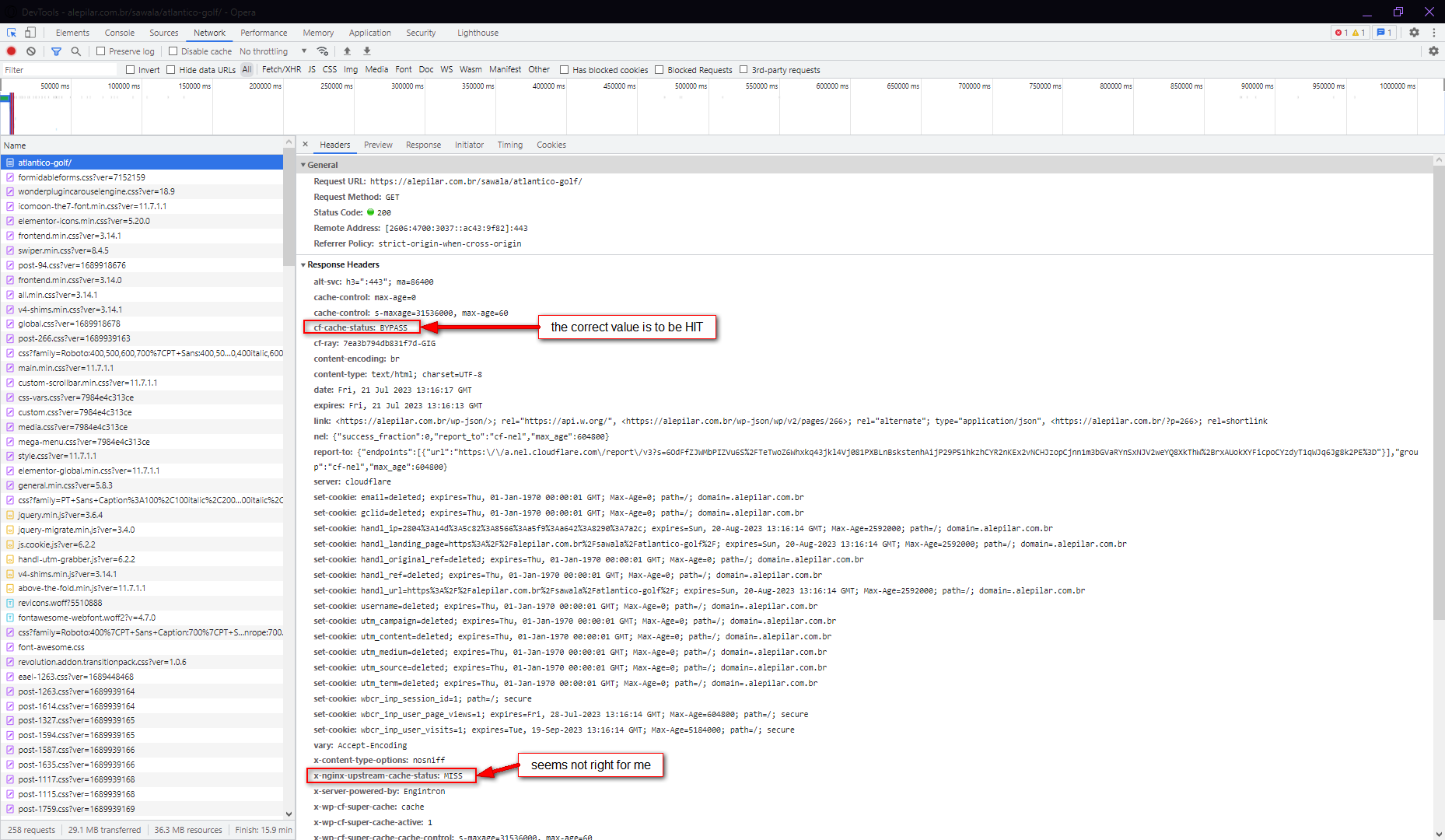Open the issues counter badge

pyautogui.click(x=1384, y=33)
